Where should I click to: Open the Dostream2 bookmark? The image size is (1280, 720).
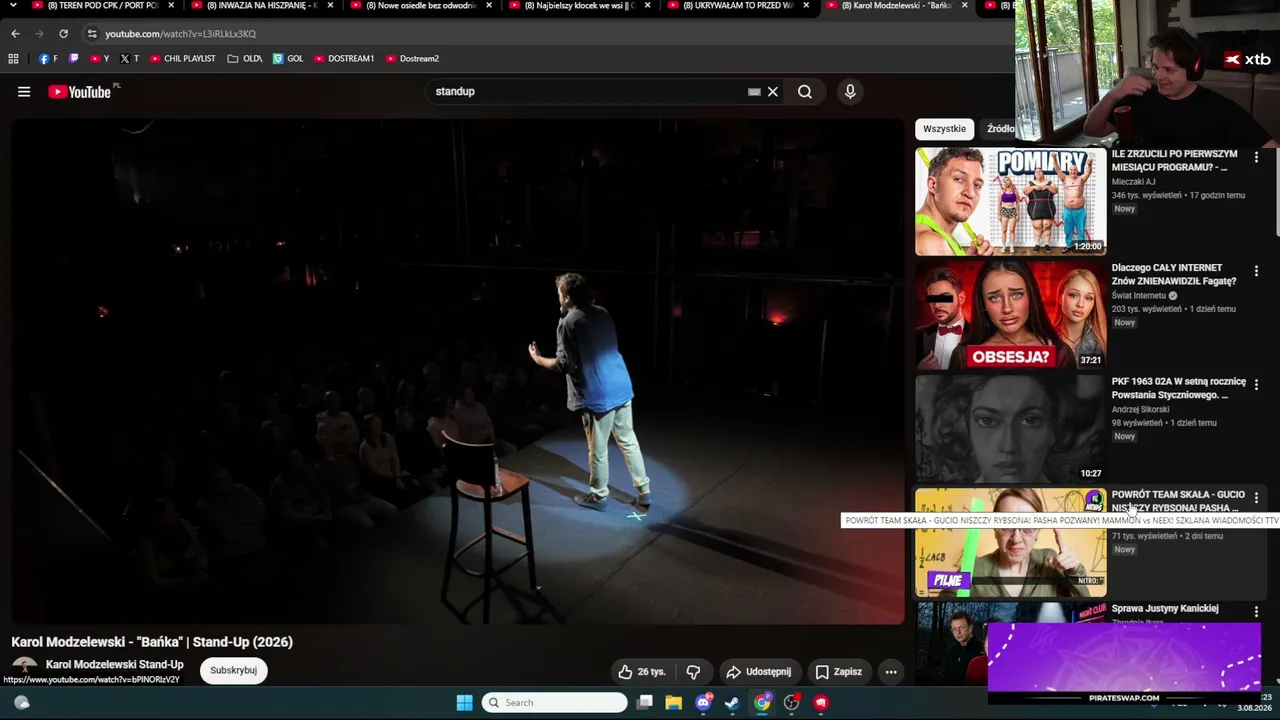412,59
